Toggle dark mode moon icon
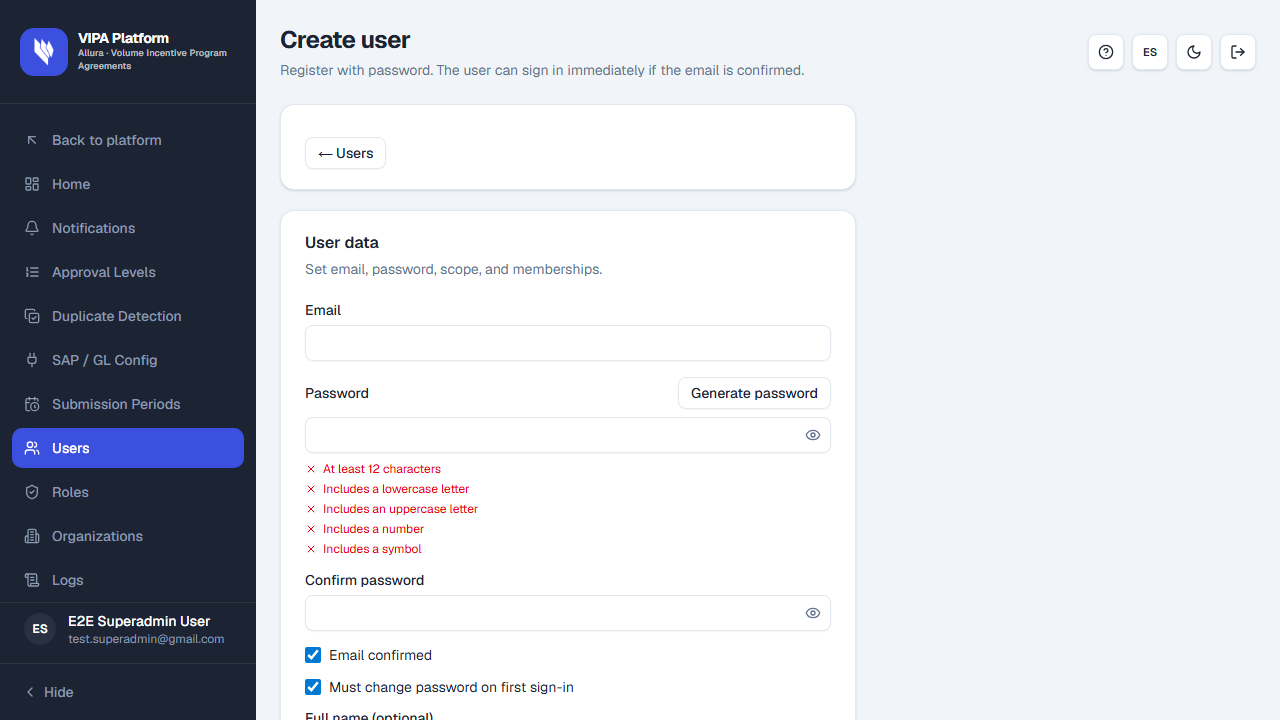The height and width of the screenshot is (720, 1280). (1194, 52)
